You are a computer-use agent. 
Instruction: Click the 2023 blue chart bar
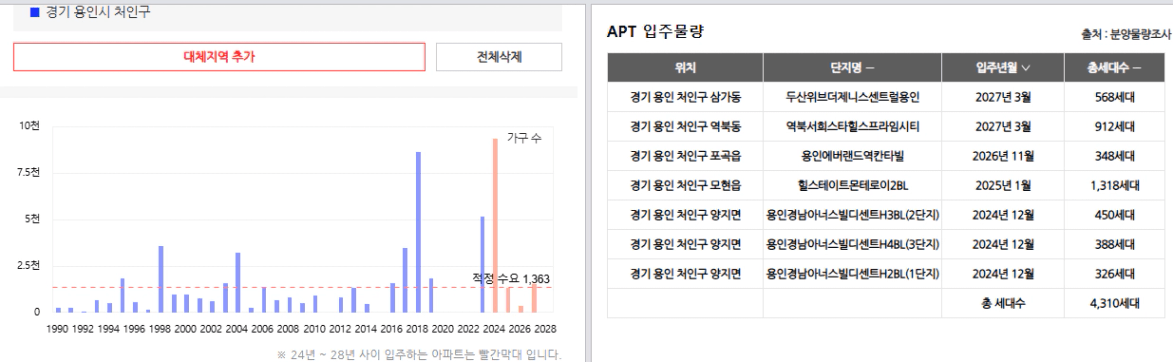point(483,264)
